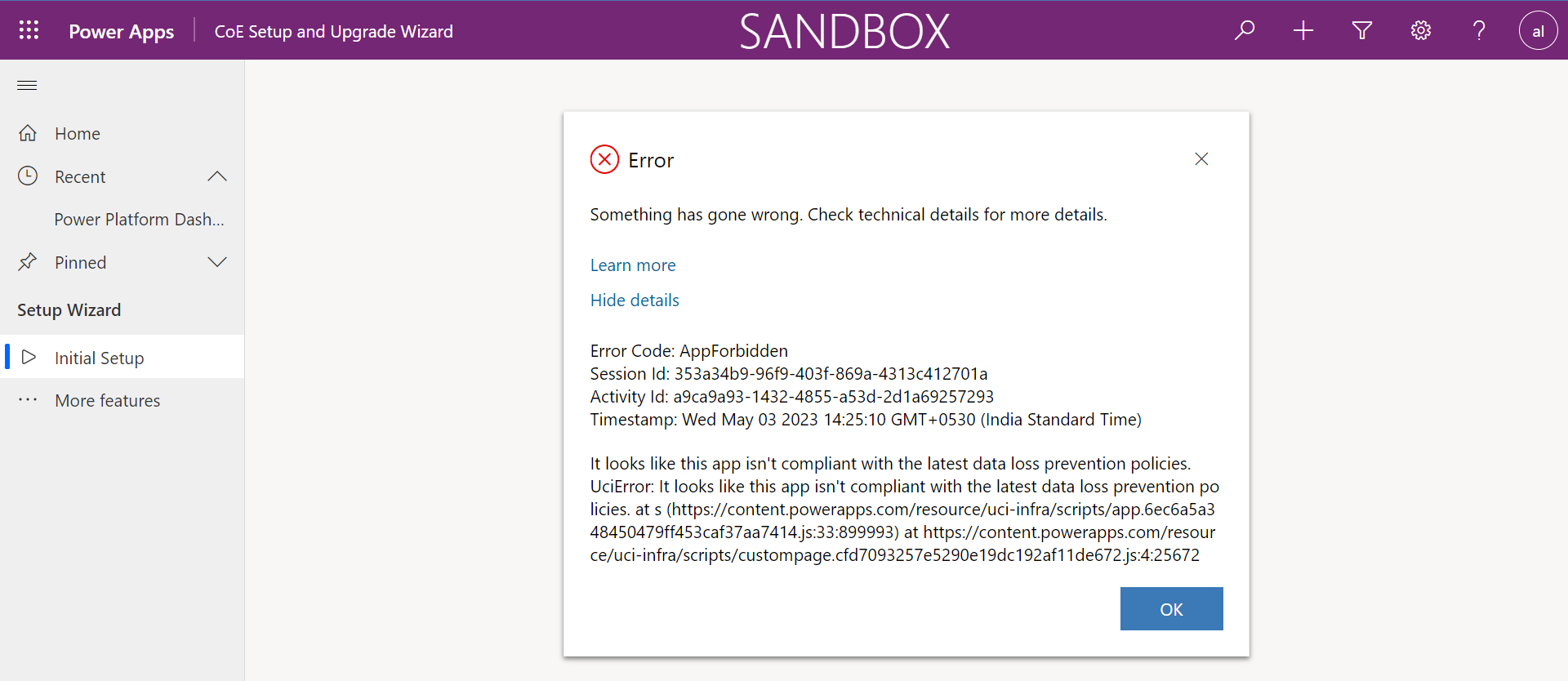This screenshot has width=1568, height=681.
Task: Open the filter funnel icon
Action: (1361, 30)
